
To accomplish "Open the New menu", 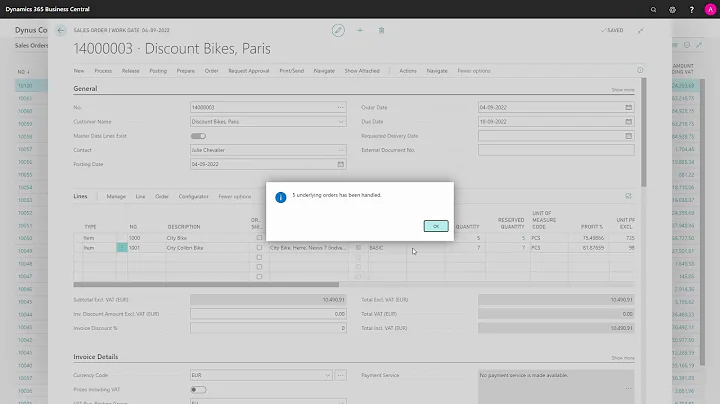I will (x=79, y=71).
